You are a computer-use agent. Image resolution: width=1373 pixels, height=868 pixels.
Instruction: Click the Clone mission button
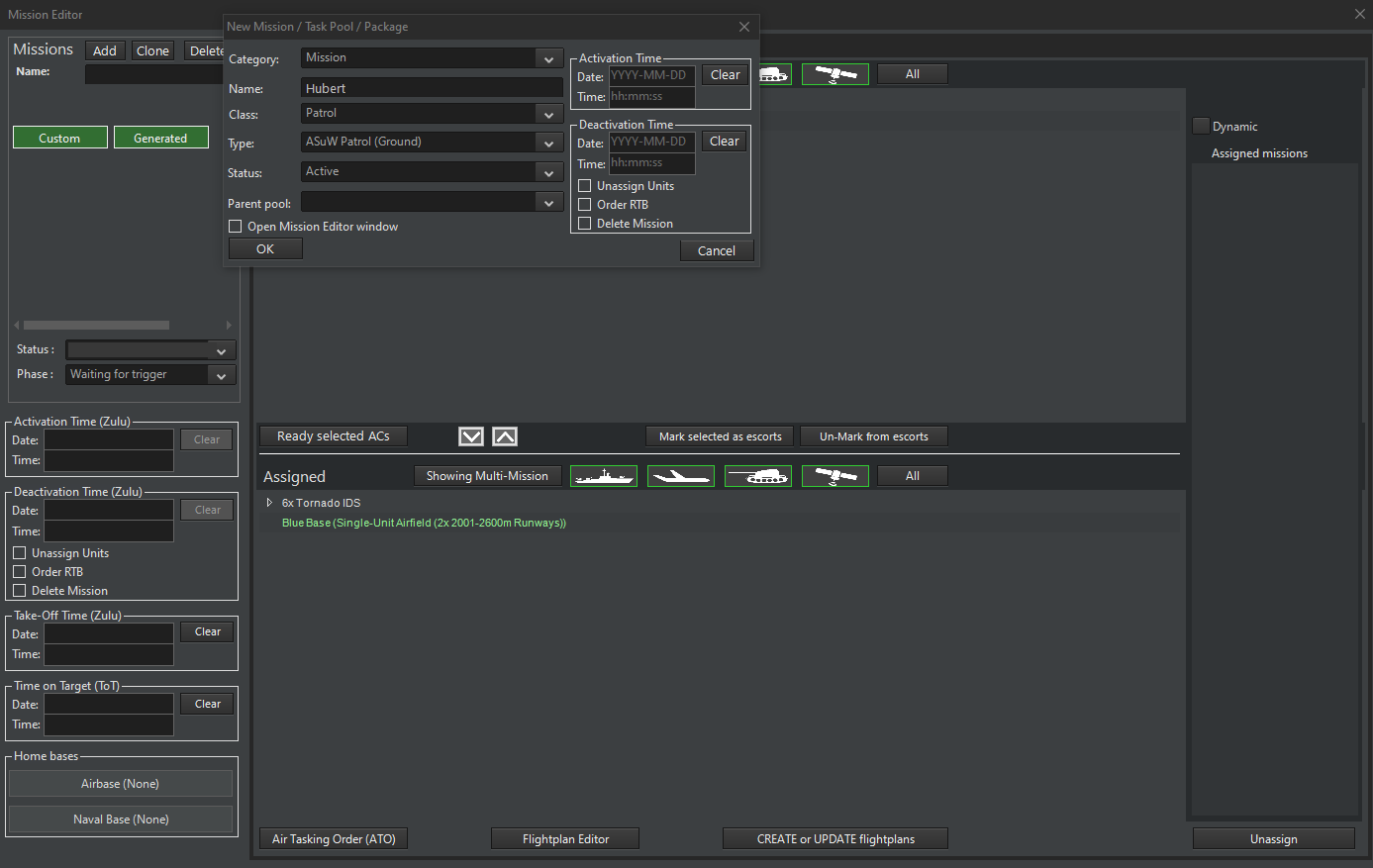(152, 50)
